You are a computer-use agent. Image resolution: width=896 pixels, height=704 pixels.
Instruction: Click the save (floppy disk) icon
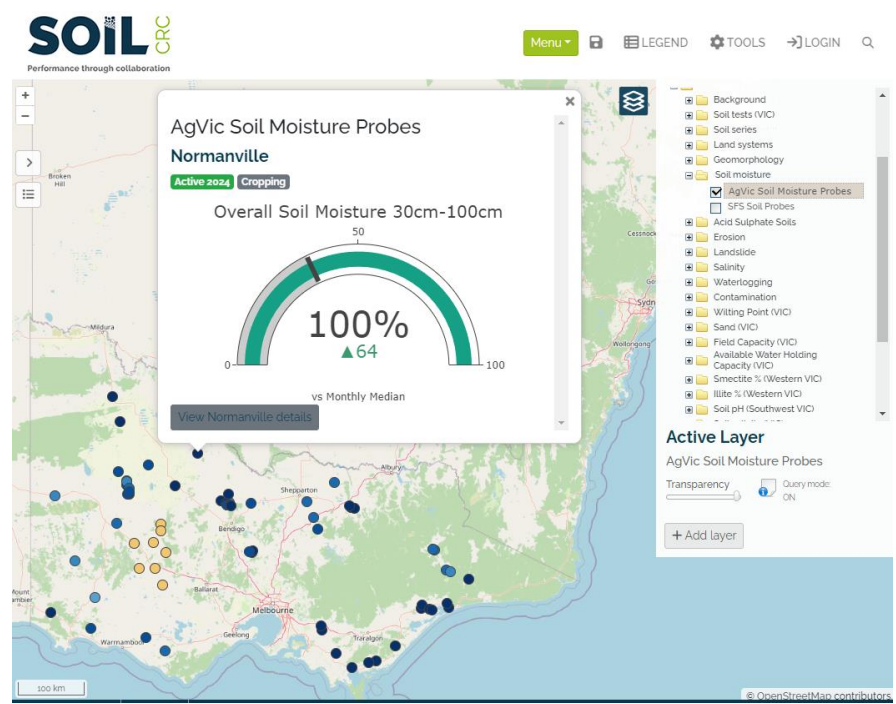[596, 43]
